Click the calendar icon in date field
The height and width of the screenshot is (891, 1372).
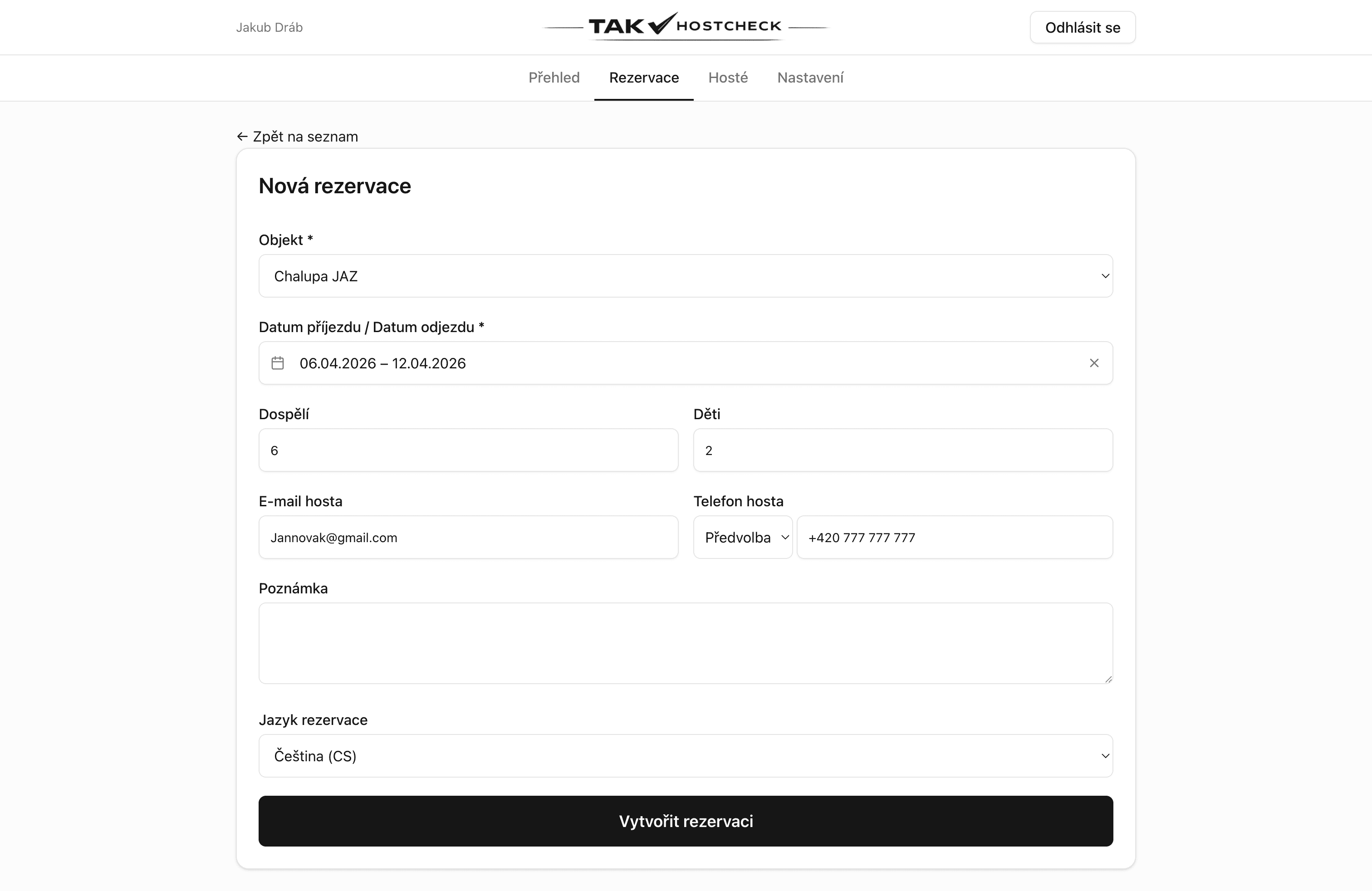coord(277,363)
